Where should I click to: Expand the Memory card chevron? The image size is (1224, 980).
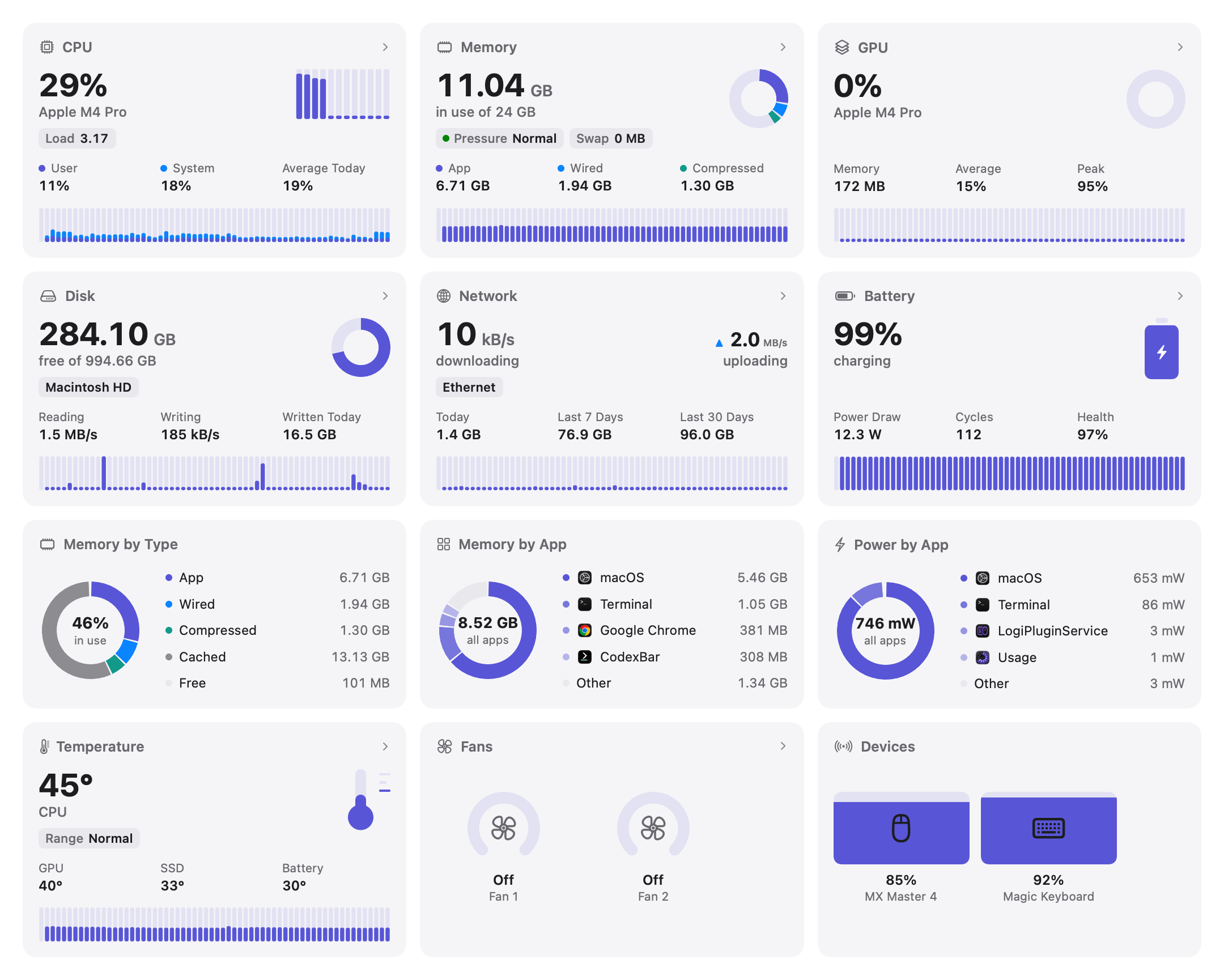[x=783, y=47]
